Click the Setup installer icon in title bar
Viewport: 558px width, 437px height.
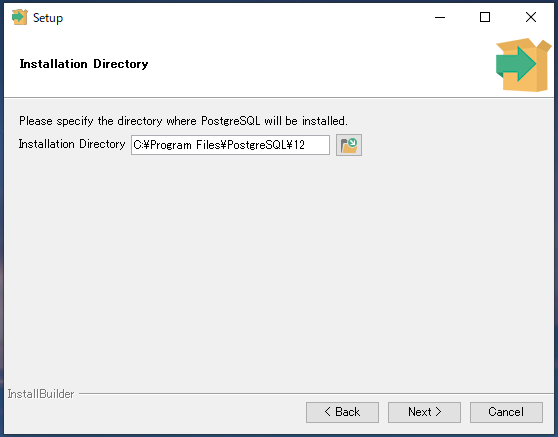coord(20,17)
